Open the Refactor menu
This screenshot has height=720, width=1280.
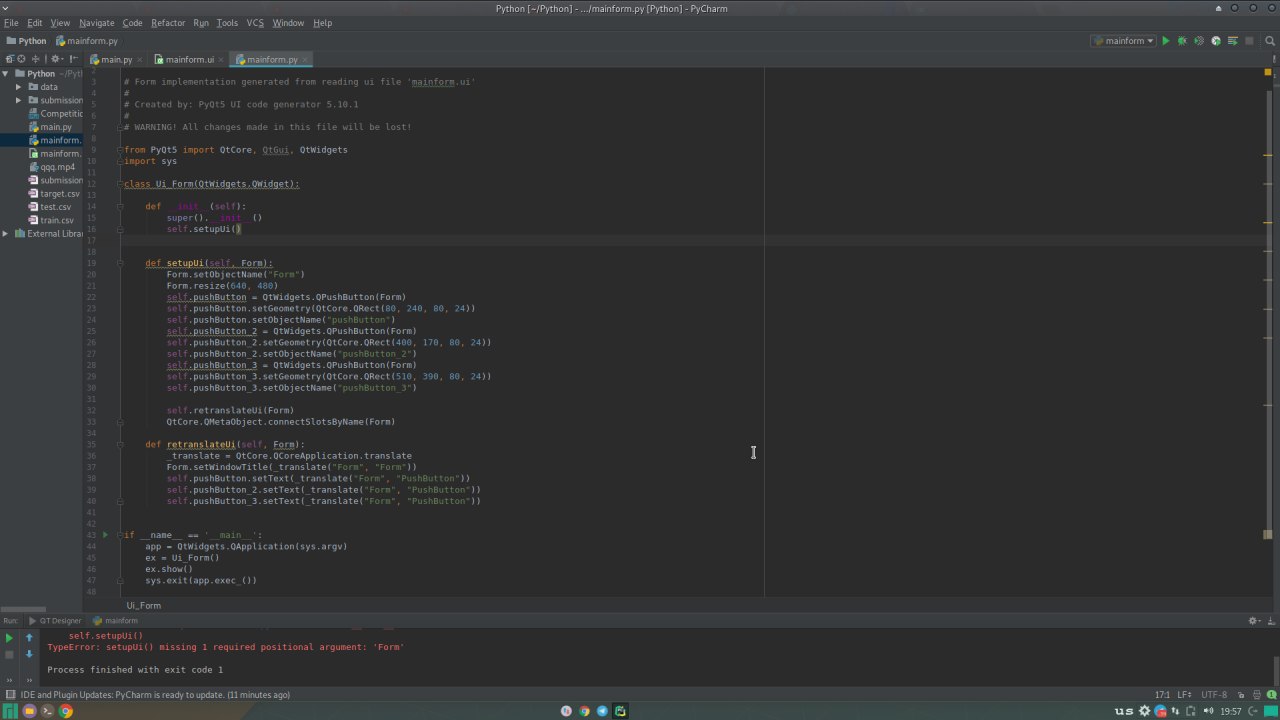click(168, 23)
